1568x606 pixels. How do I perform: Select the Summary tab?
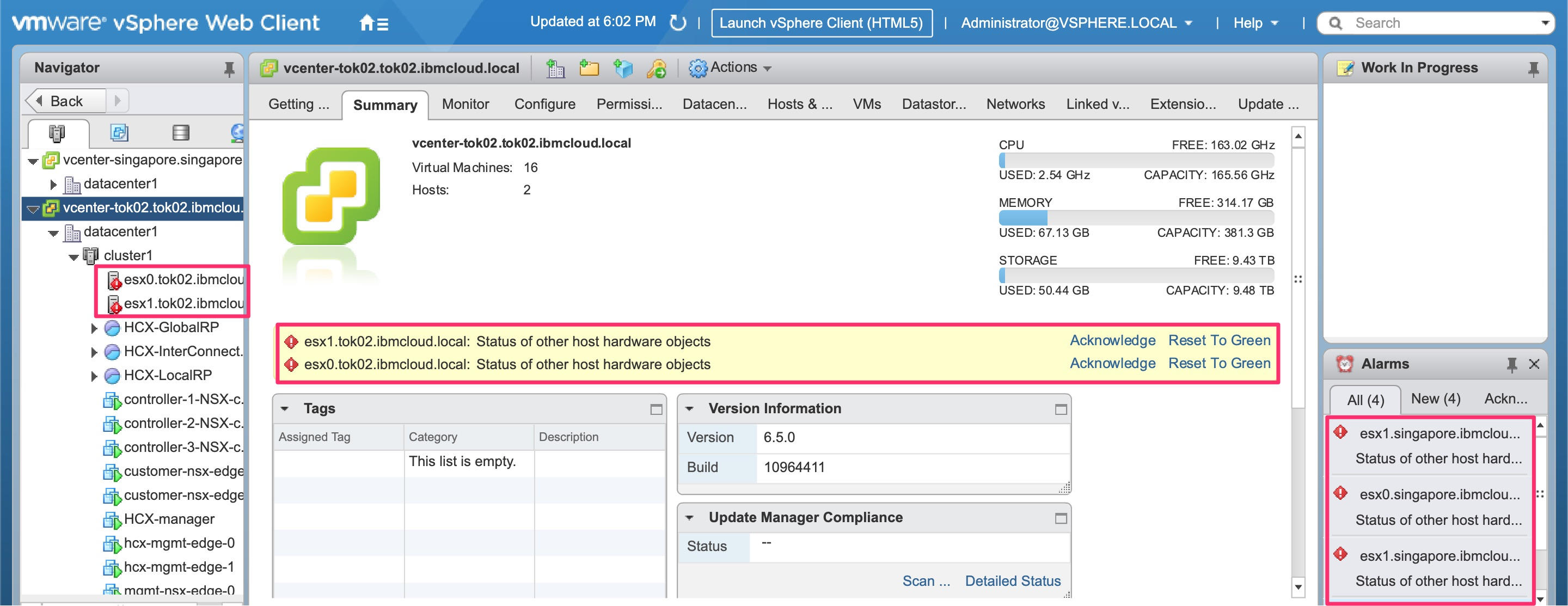tap(385, 105)
